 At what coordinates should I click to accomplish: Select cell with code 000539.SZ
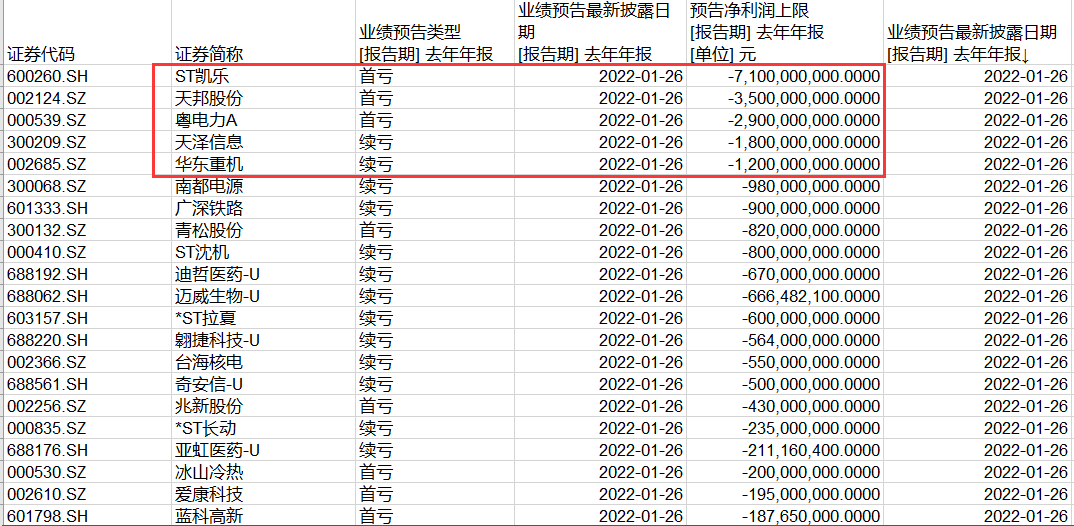[87, 121]
